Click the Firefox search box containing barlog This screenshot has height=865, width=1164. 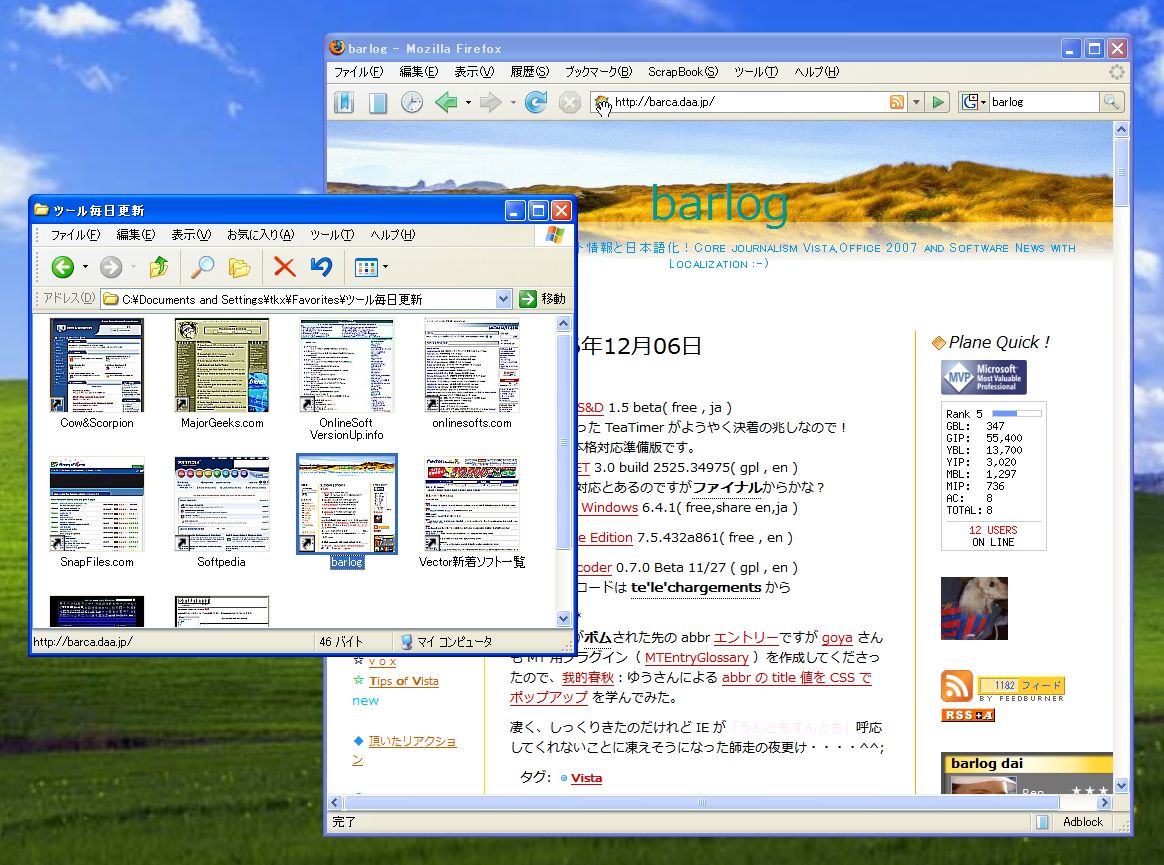(1043, 102)
